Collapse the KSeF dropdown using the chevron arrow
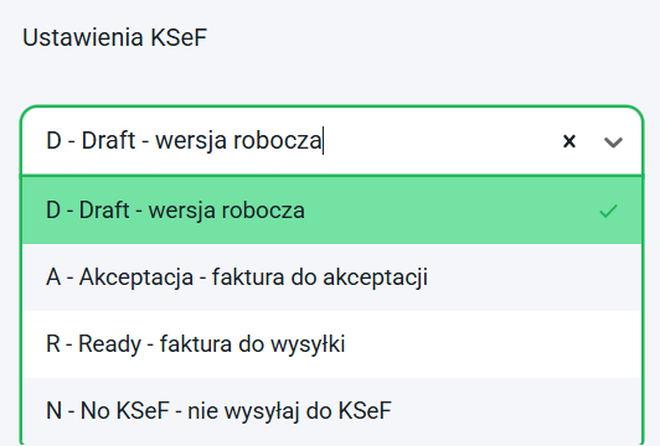 (x=613, y=142)
